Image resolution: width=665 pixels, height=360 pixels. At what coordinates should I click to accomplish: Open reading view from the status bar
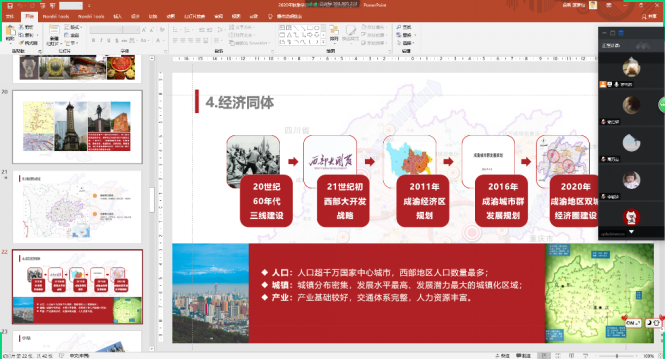click(x=571, y=356)
